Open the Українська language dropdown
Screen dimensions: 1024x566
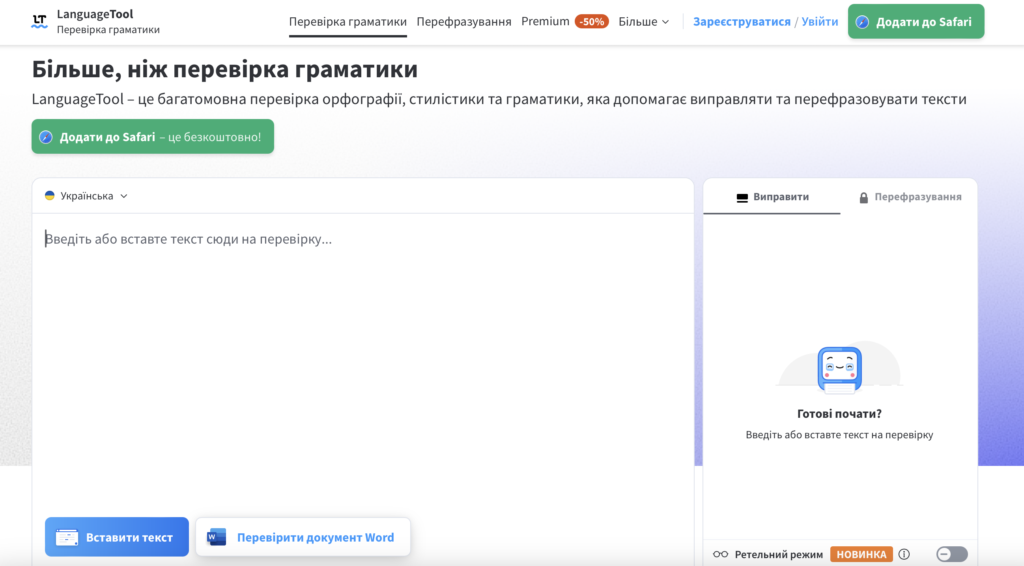tap(86, 196)
